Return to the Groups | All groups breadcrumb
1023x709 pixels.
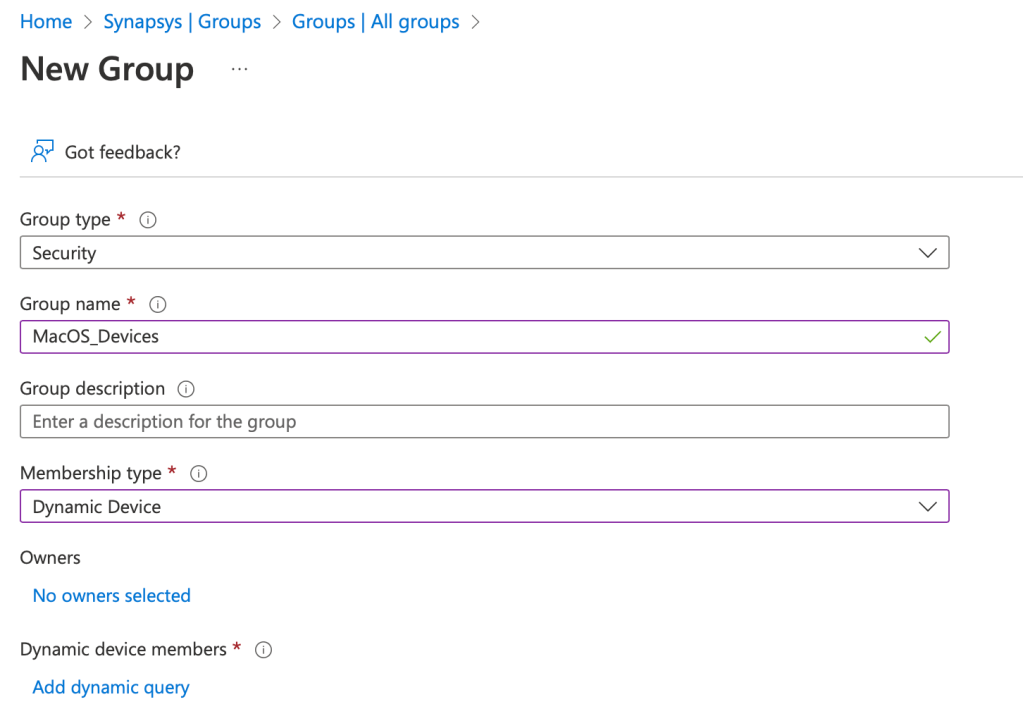[375, 21]
